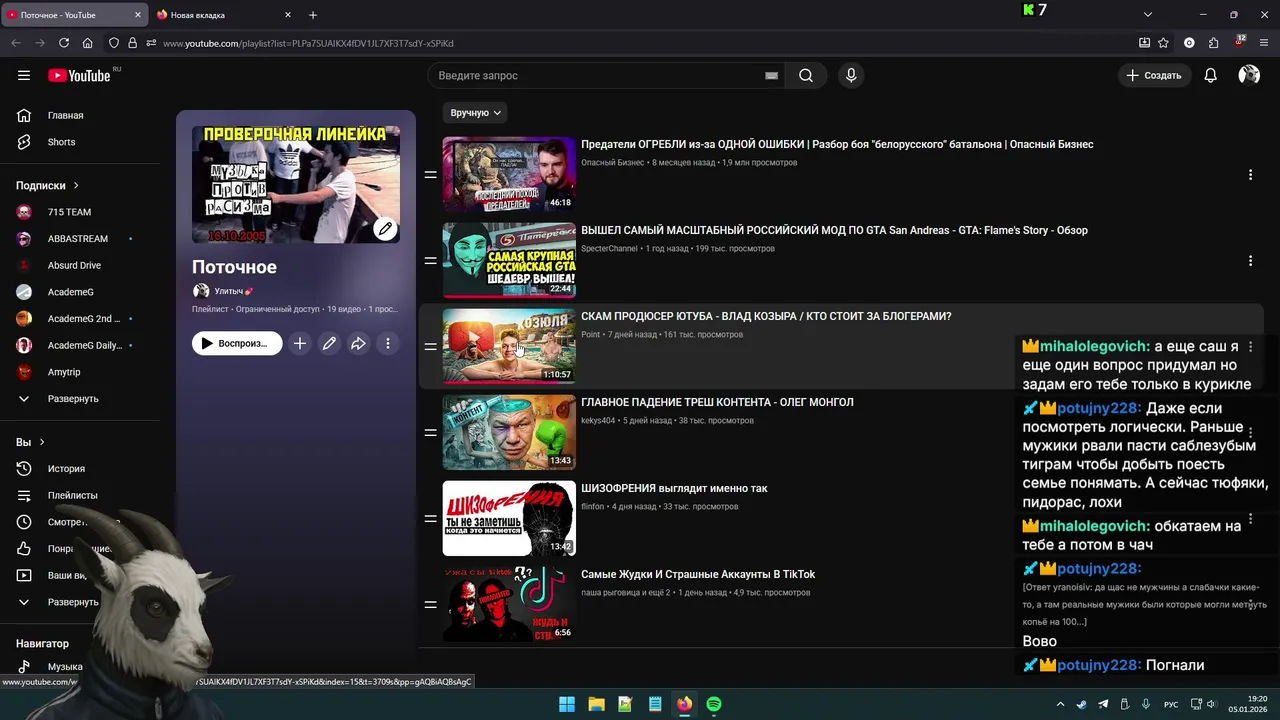Open Самые Жудкие И Страшные Аккаунты video title
The height and width of the screenshot is (720, 1280).
698,574
